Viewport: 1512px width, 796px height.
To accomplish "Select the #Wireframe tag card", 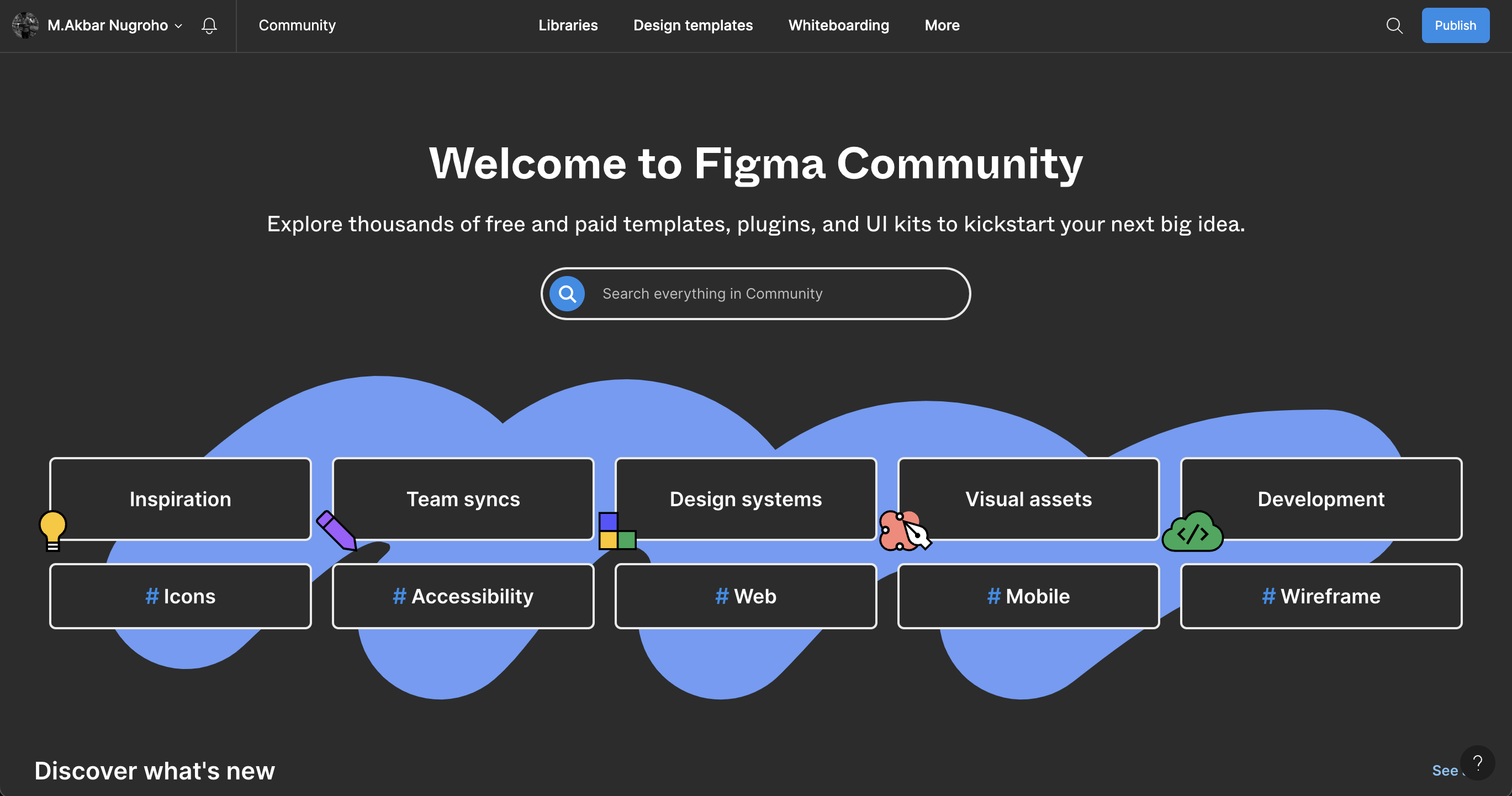I will [1320, 596].
